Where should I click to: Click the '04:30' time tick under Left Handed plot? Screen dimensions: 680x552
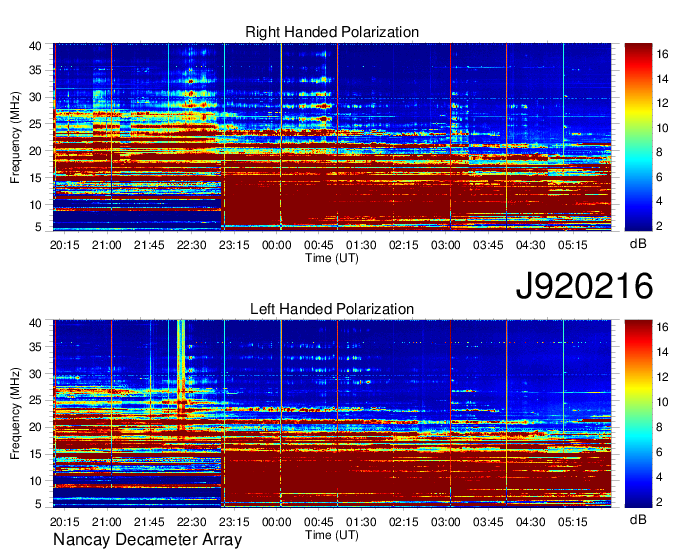point(531,522)
